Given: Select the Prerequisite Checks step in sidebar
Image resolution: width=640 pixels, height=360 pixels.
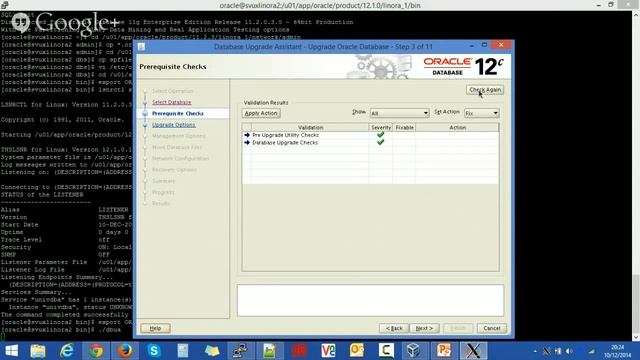Looking at the screenshot, I should point(178,113).
